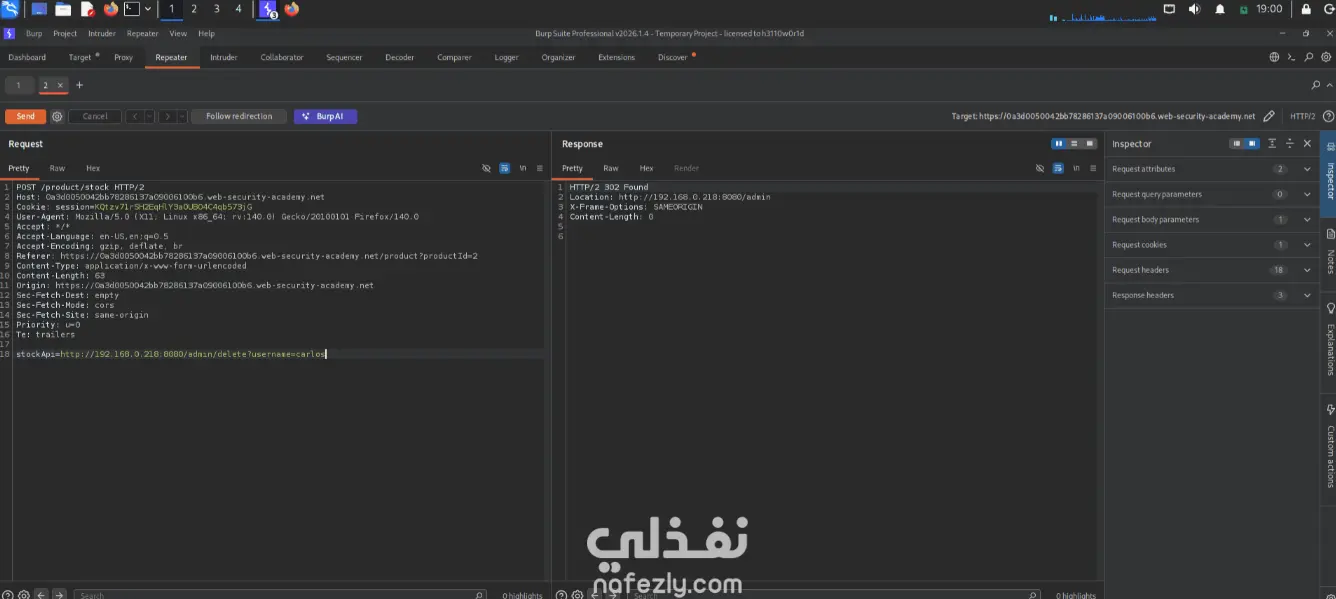The height and width of the screenshot is (599, 1336).
Task: Go forward in request history with right arrow
Action: [166, 116]
